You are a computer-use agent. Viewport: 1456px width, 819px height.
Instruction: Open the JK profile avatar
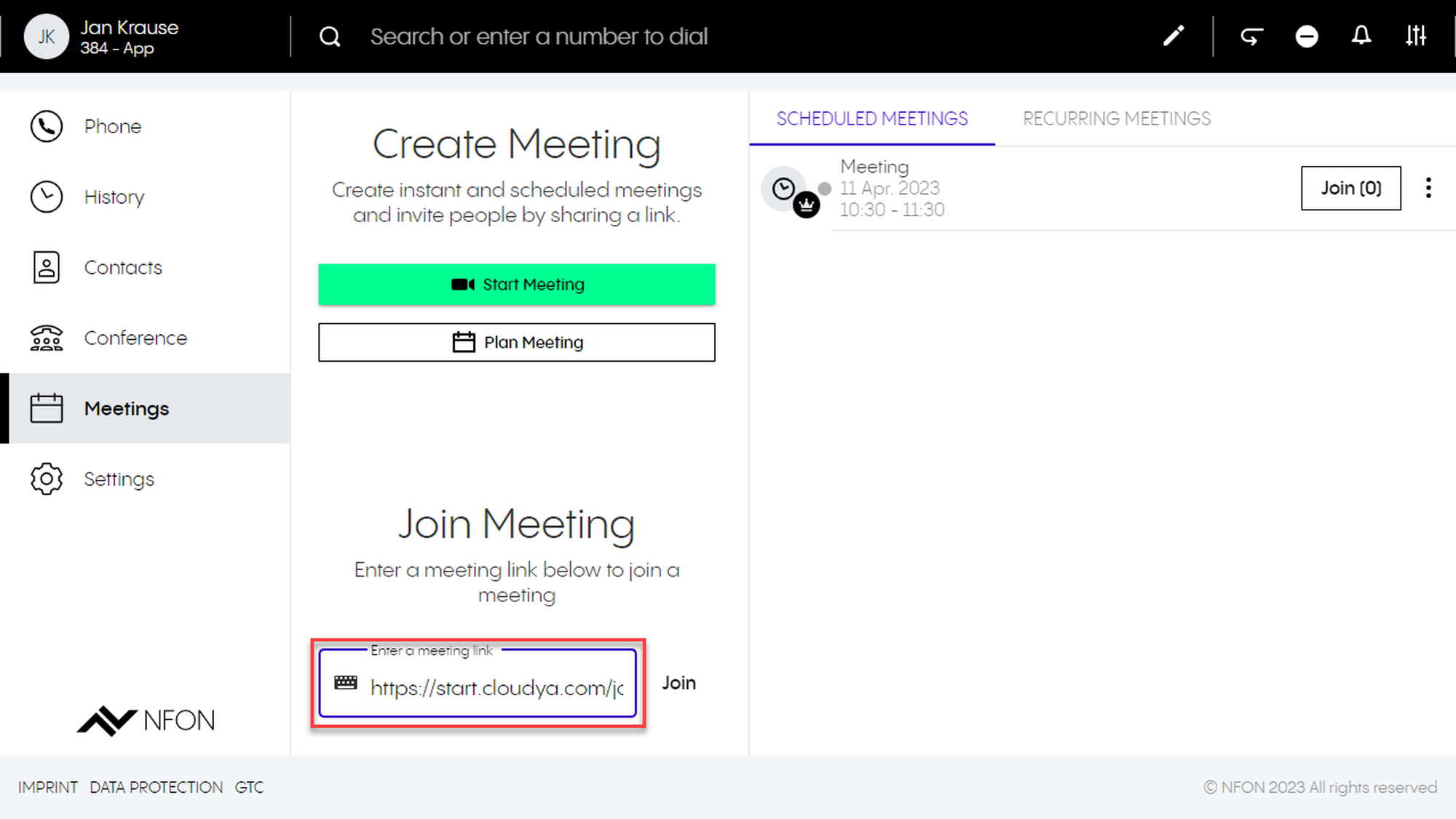(46, 36)
